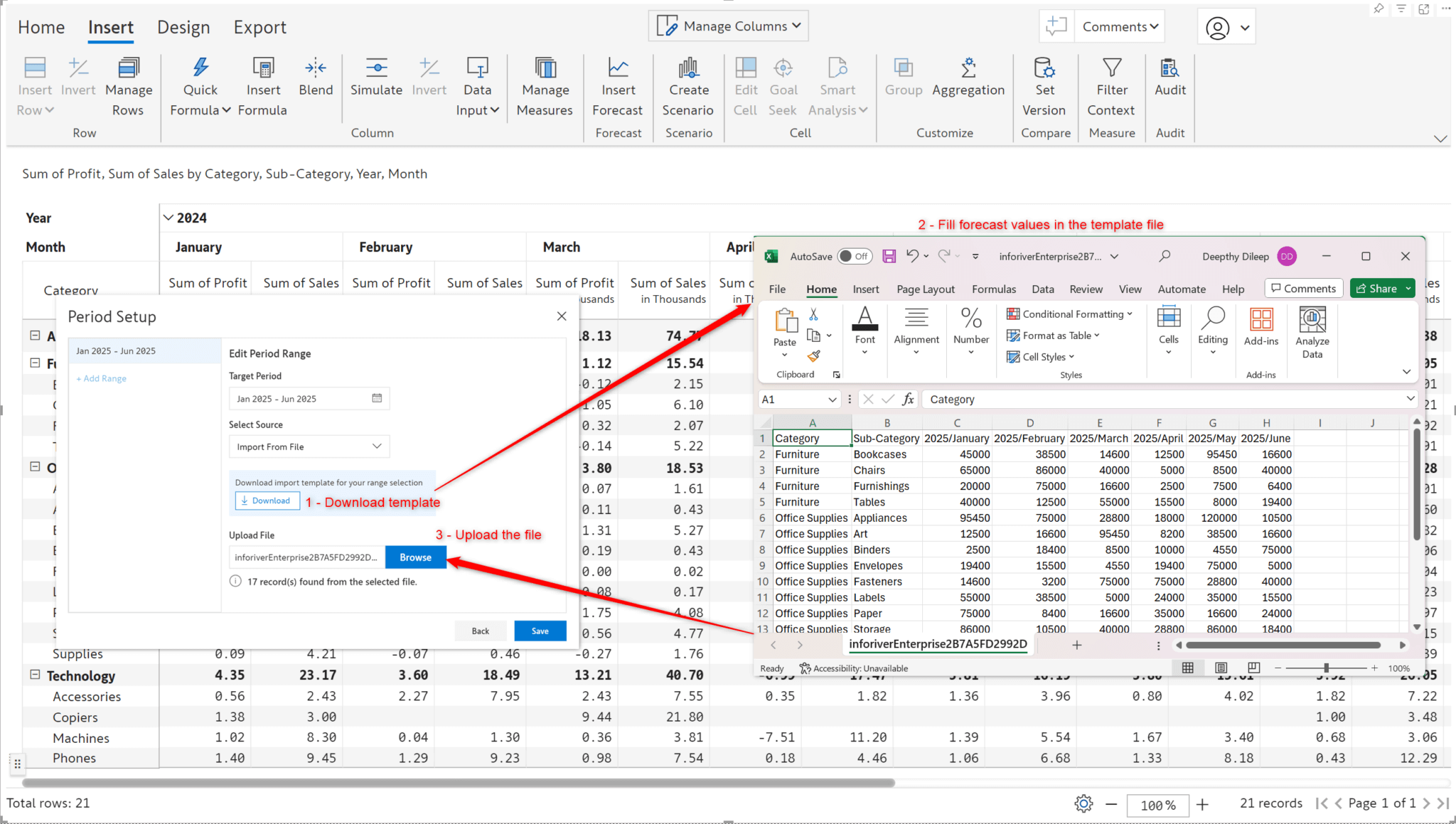This screenshot has width=1456, height=824.
Task: Click the table horizontal scrollbar
Action: coord(459,783)
